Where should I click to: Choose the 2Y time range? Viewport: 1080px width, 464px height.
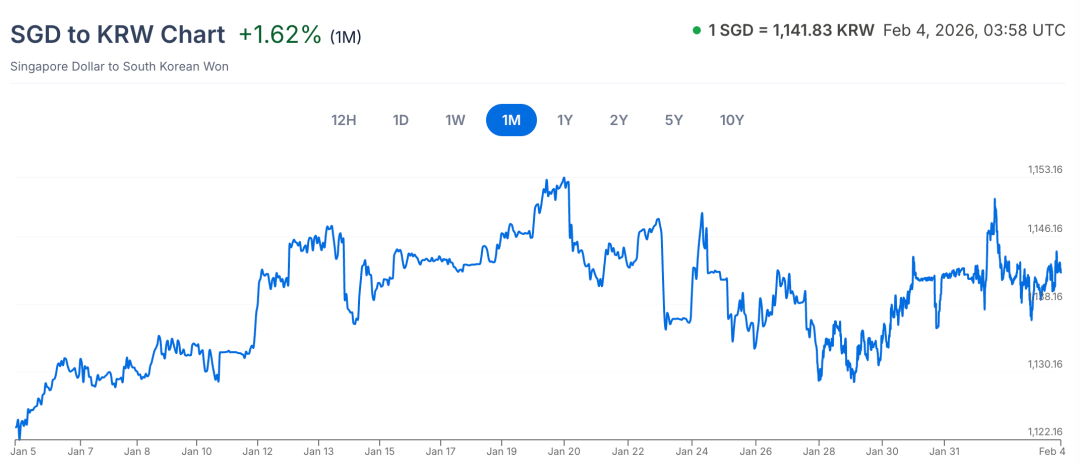[x=619, y=120]
